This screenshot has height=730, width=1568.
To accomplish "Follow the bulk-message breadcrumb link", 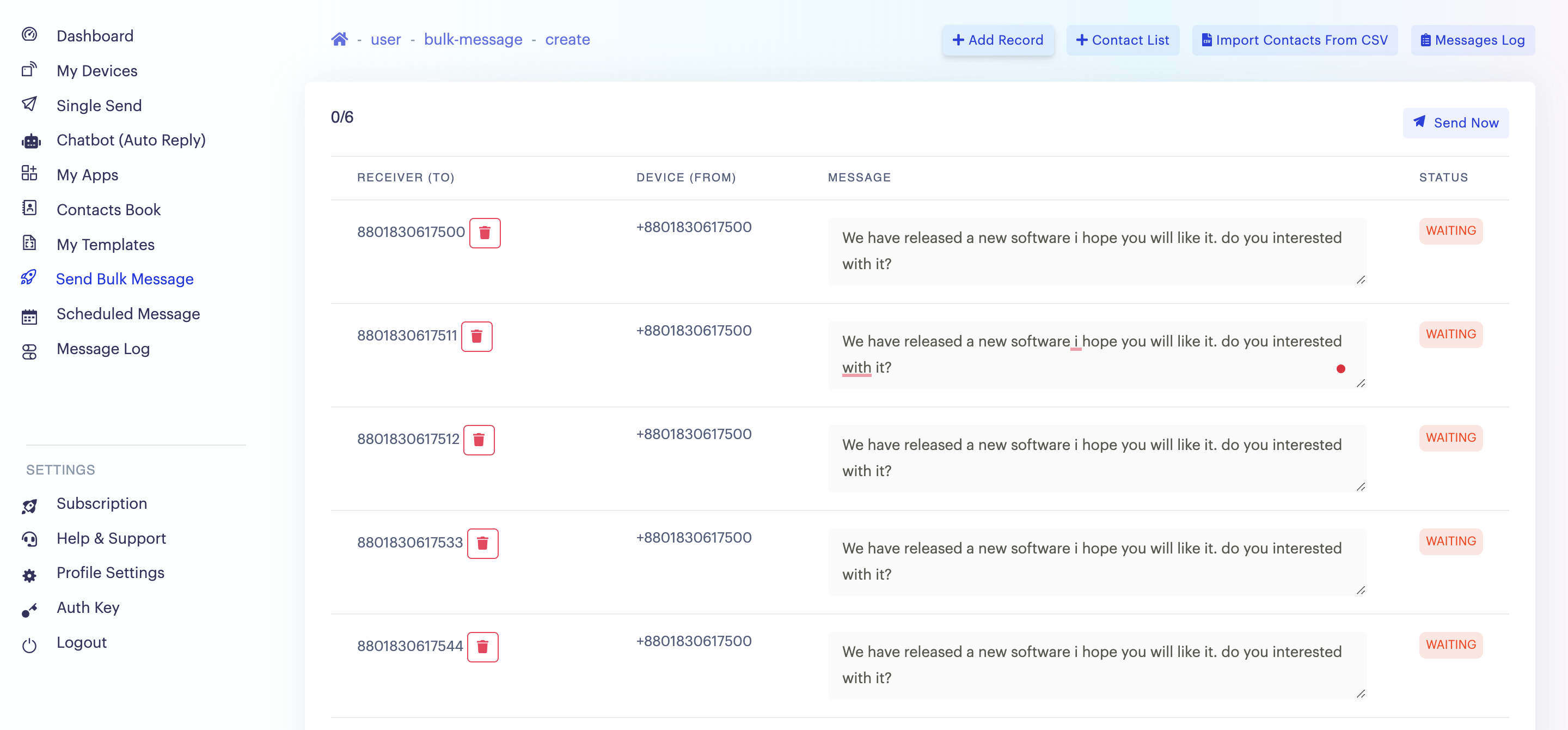I will (x=473, y=40).
